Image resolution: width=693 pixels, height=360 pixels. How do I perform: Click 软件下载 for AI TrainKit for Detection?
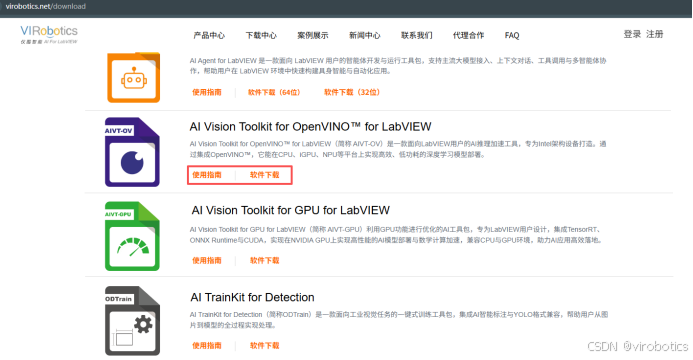pos(265,346)
